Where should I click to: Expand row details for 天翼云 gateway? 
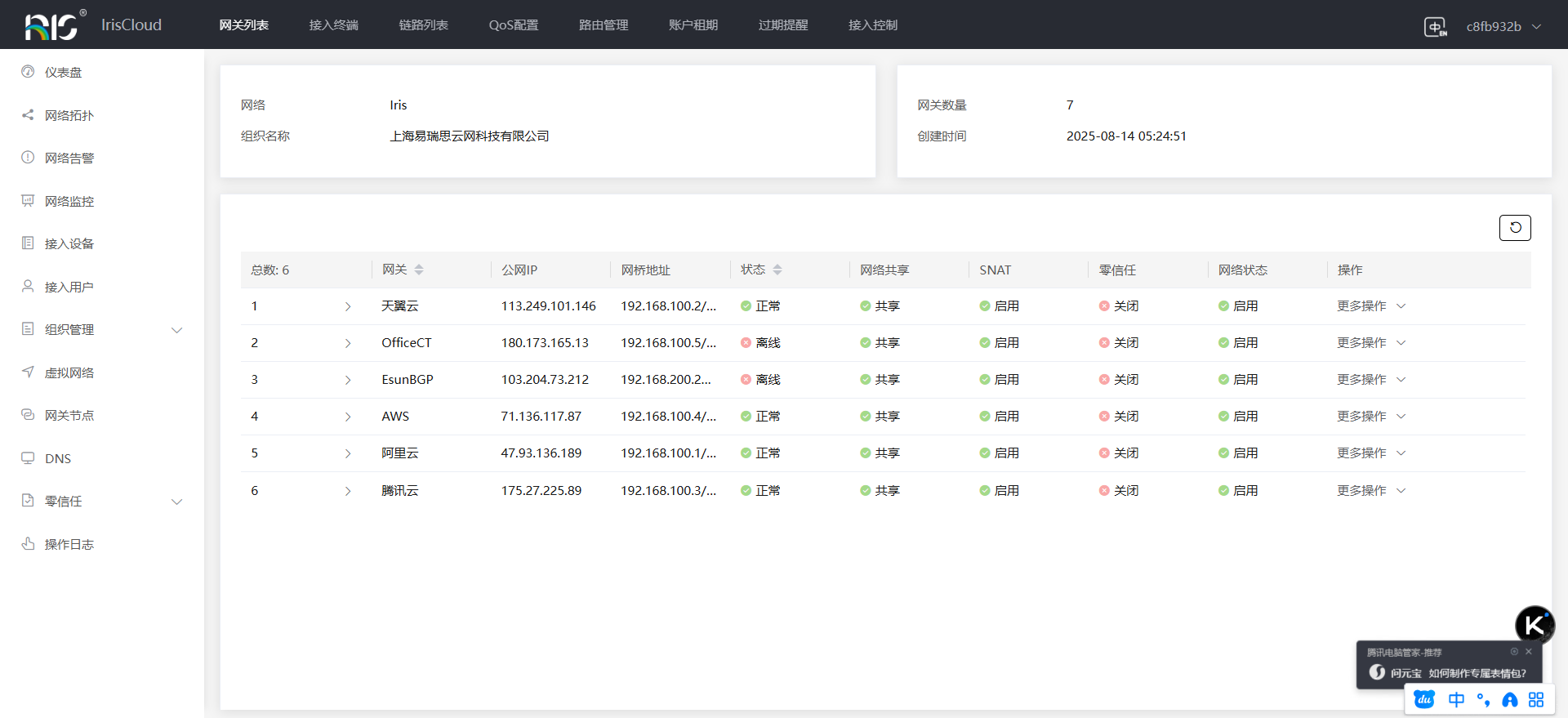[x=348, y=306]
